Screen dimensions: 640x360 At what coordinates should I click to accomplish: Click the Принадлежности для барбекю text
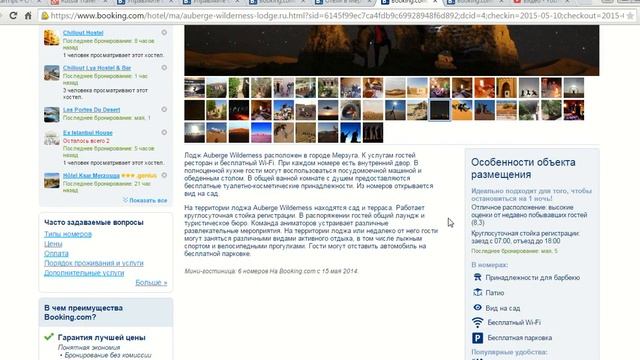pos(533,278)
